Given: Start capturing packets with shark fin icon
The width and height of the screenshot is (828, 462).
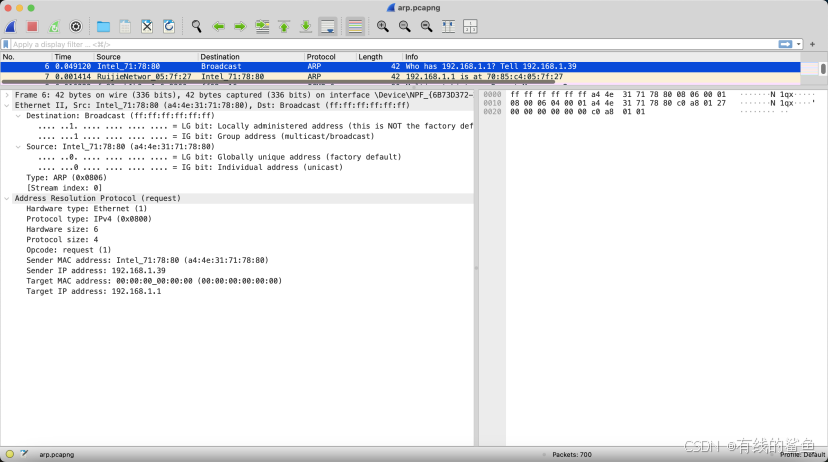Looking at the screenshot, I should coord(11,26).
